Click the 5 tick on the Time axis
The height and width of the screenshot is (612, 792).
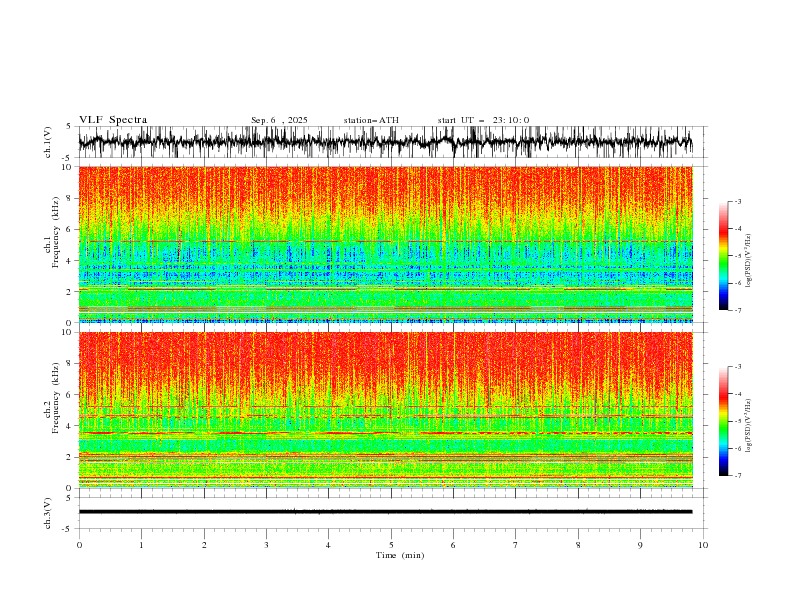391,545
